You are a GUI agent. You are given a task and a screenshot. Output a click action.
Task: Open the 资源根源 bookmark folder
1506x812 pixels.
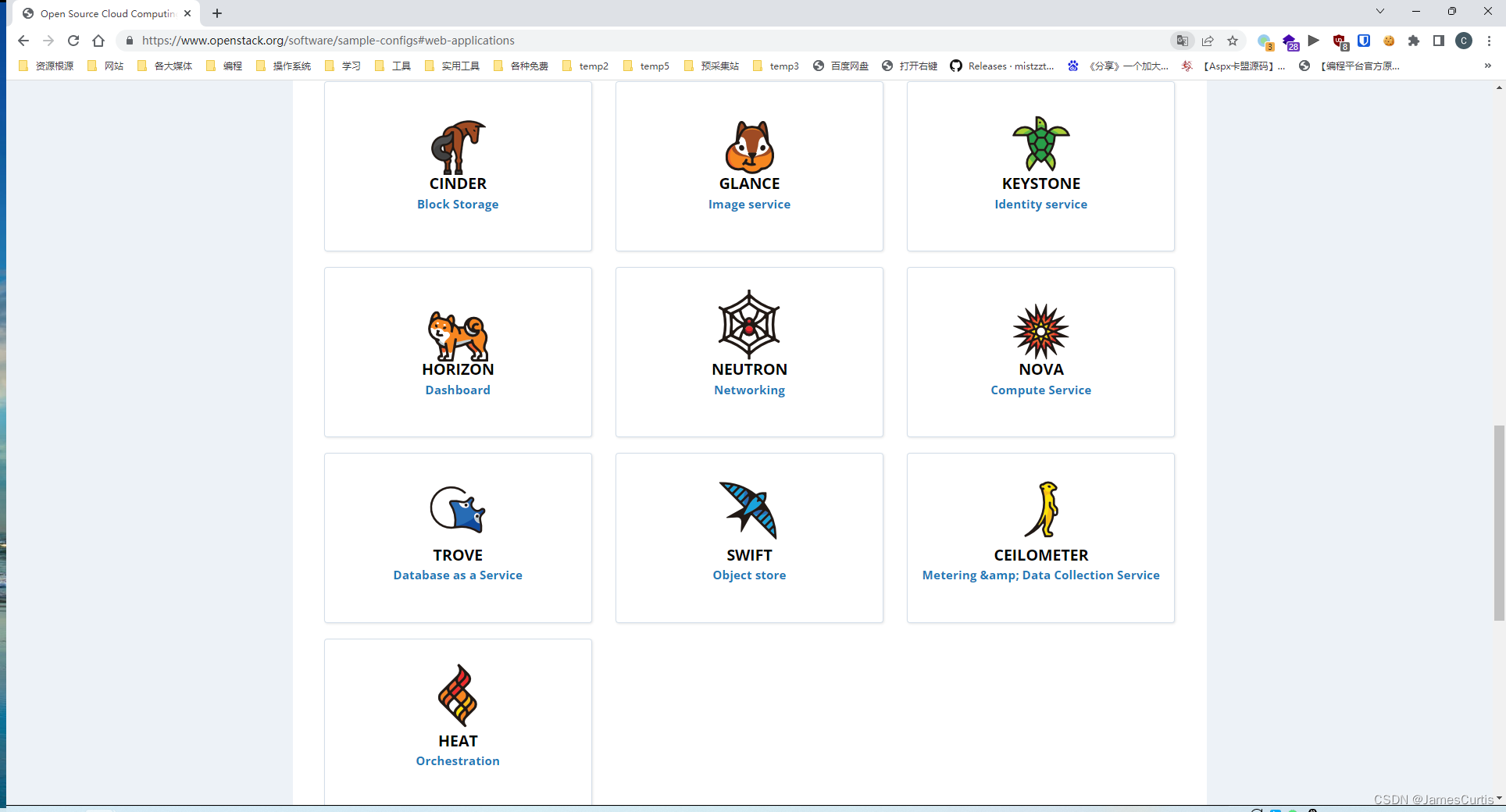tap(46, 66)
